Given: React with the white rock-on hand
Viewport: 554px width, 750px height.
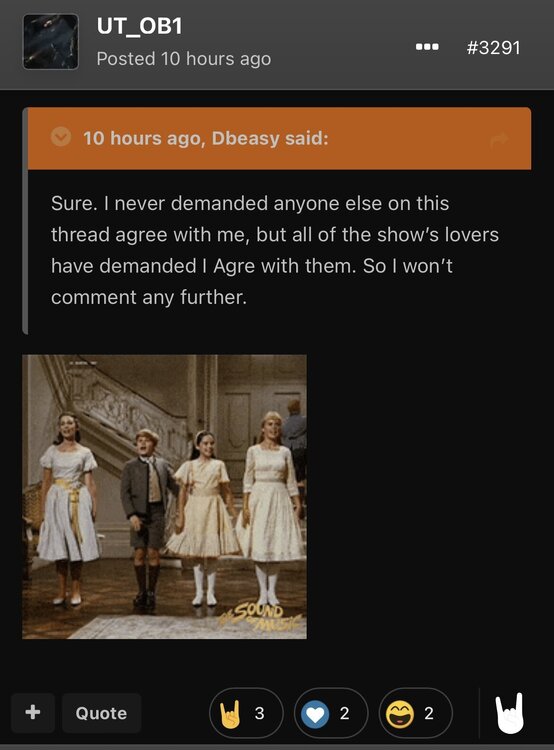Looking at the screenshot, I should coord(510,713).
